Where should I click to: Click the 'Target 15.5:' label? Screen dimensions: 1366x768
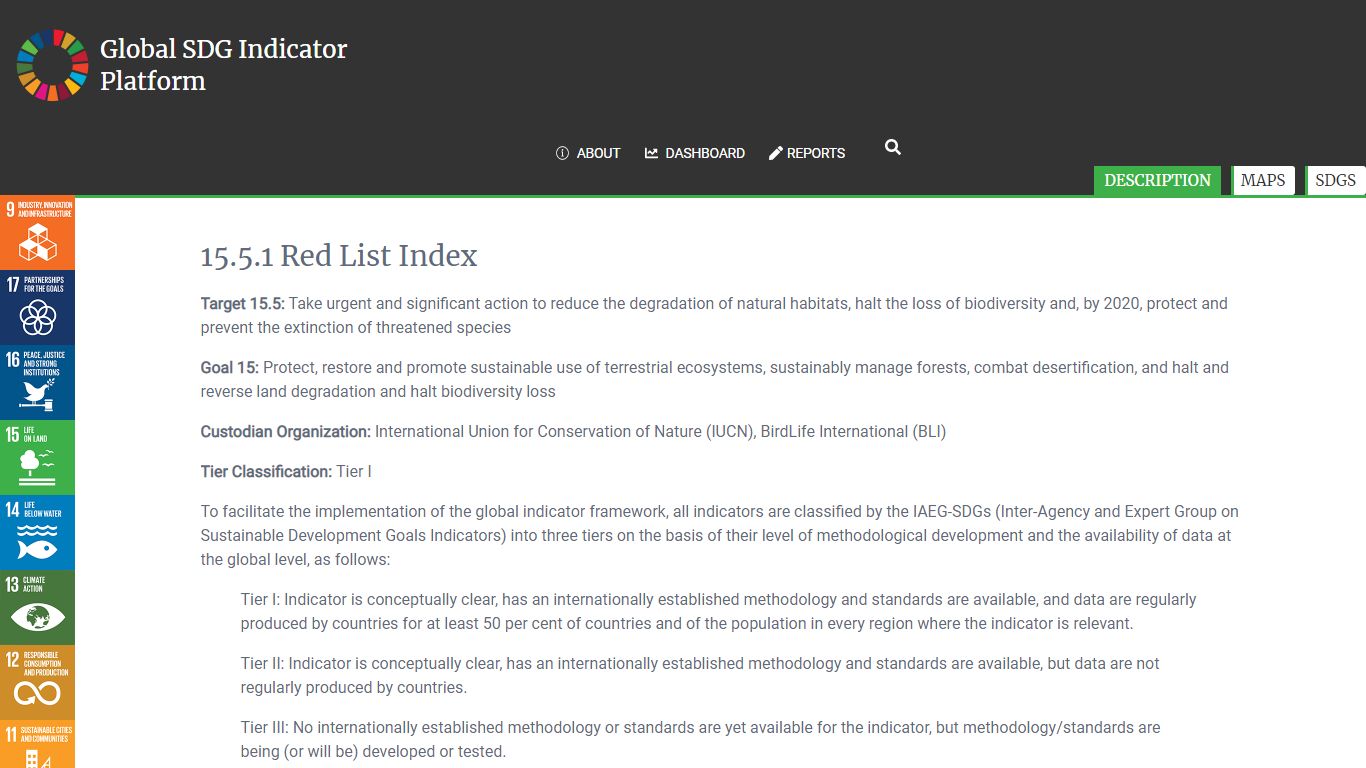[x=243, y=303]
